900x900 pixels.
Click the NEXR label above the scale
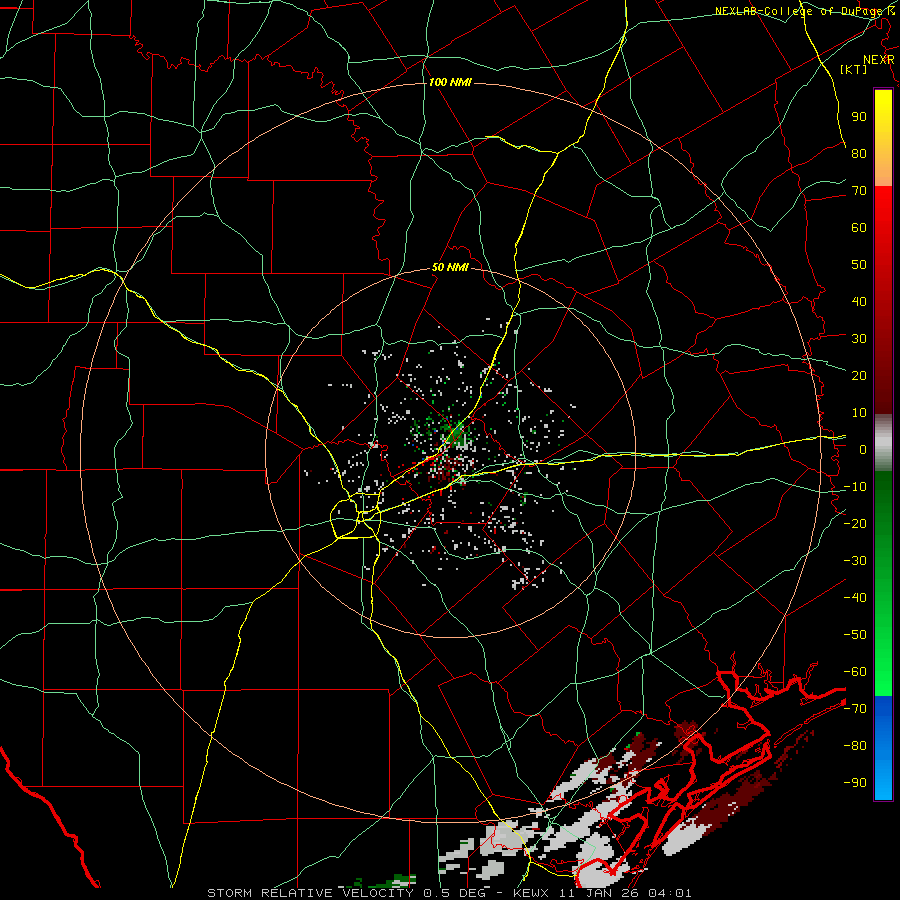[x=879, y=60]
